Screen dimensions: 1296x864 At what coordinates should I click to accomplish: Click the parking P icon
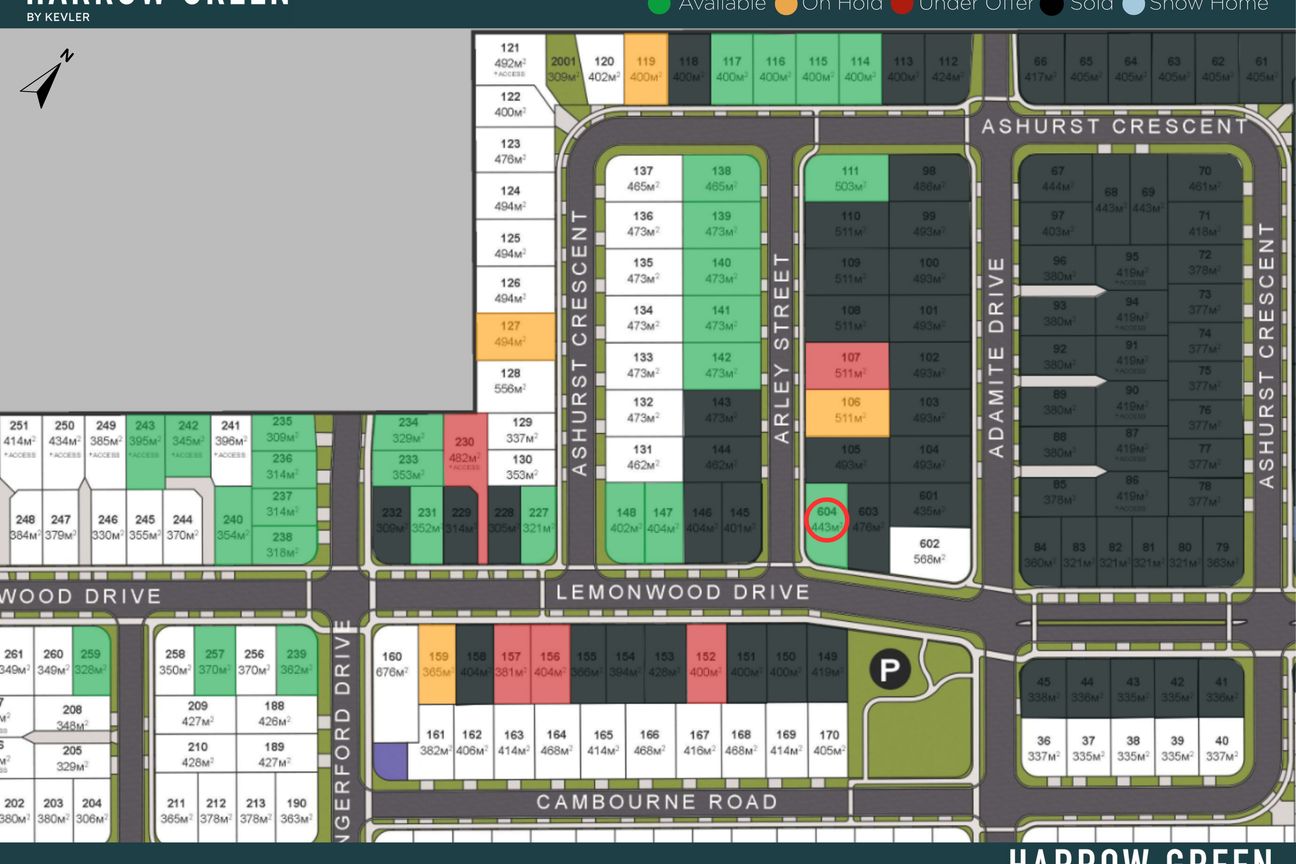point(889,669)
